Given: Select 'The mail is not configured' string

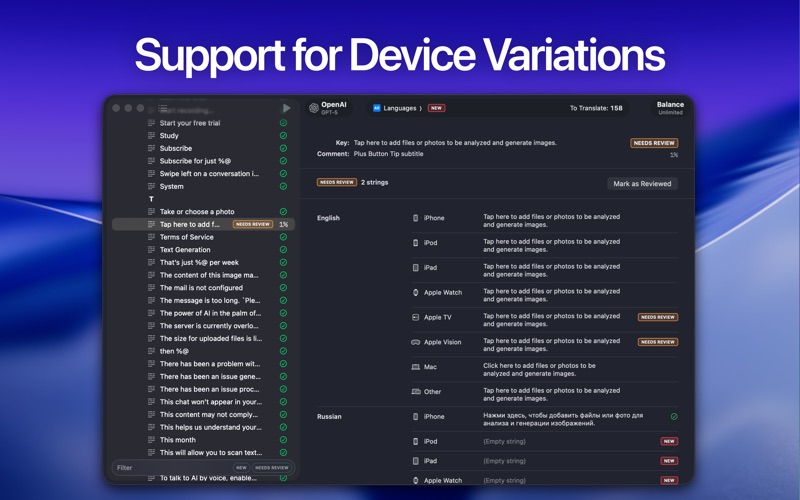Looking at the screenshot, I should (x=203, y=288).
